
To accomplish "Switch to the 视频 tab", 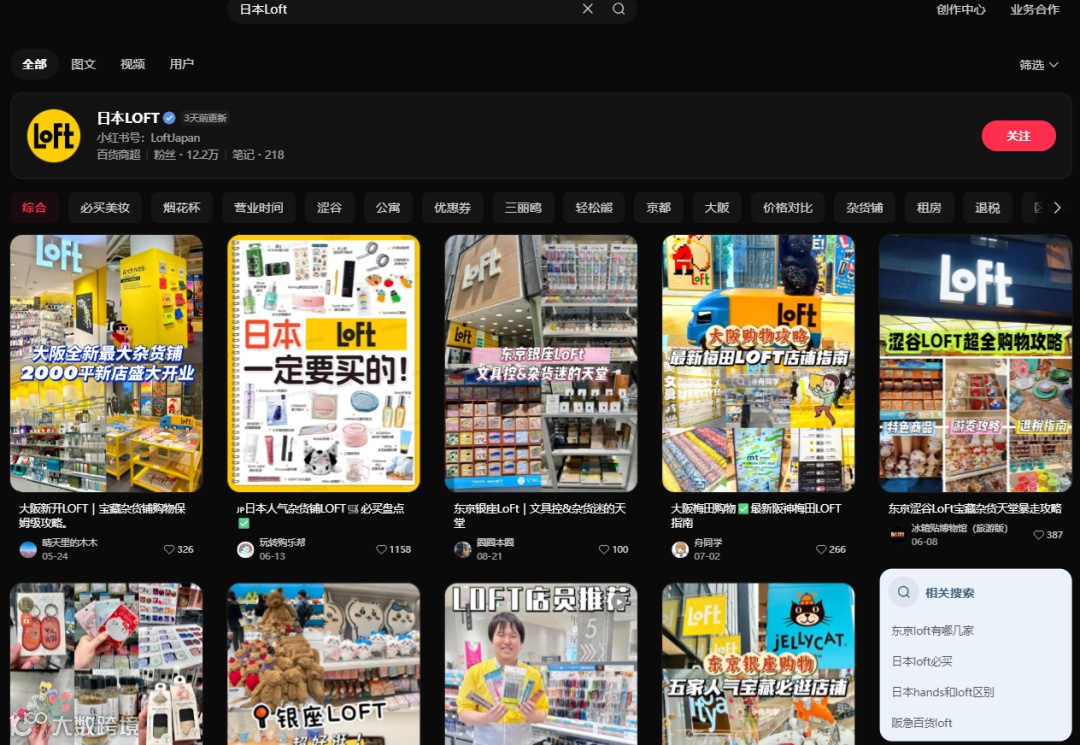I will (x=132, y=64).
